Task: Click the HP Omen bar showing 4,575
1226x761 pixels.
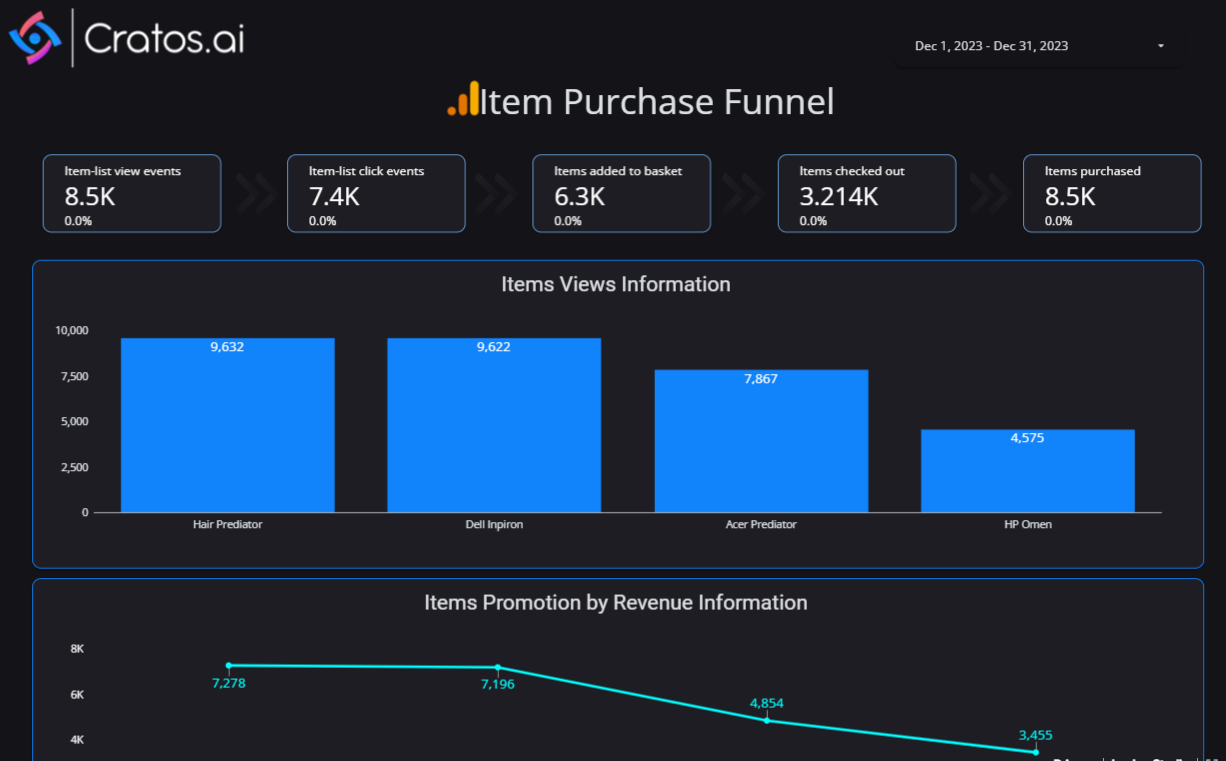Action: click(x=1028, y=471)
